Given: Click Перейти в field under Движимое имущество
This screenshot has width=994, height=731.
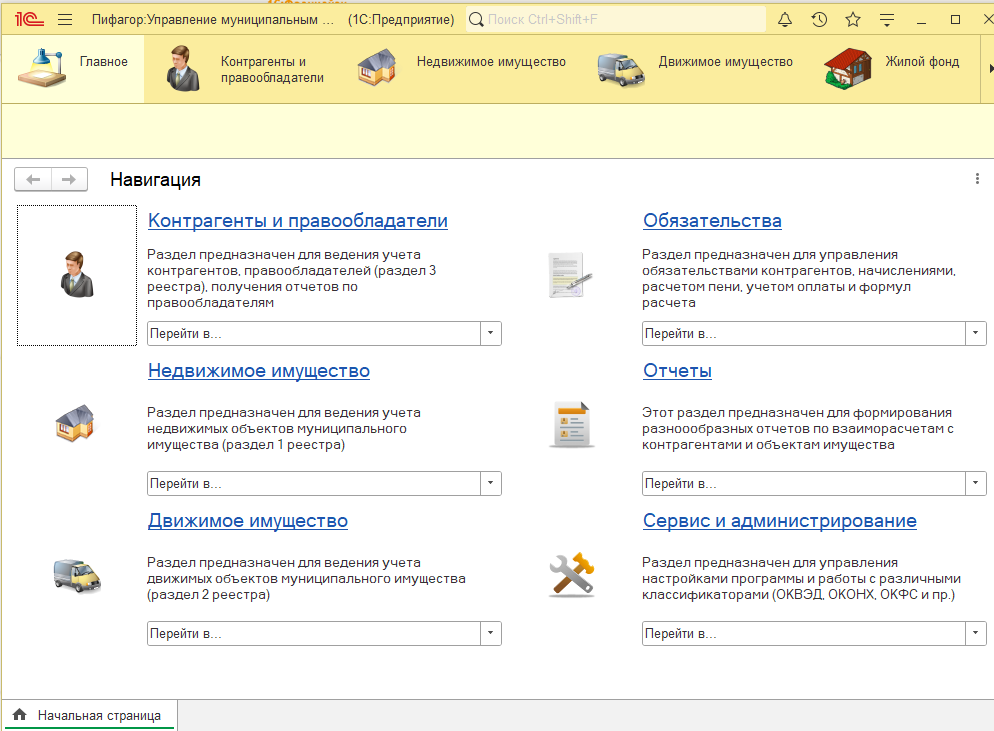Looking at the screenshot, I should tap(314, 633).
